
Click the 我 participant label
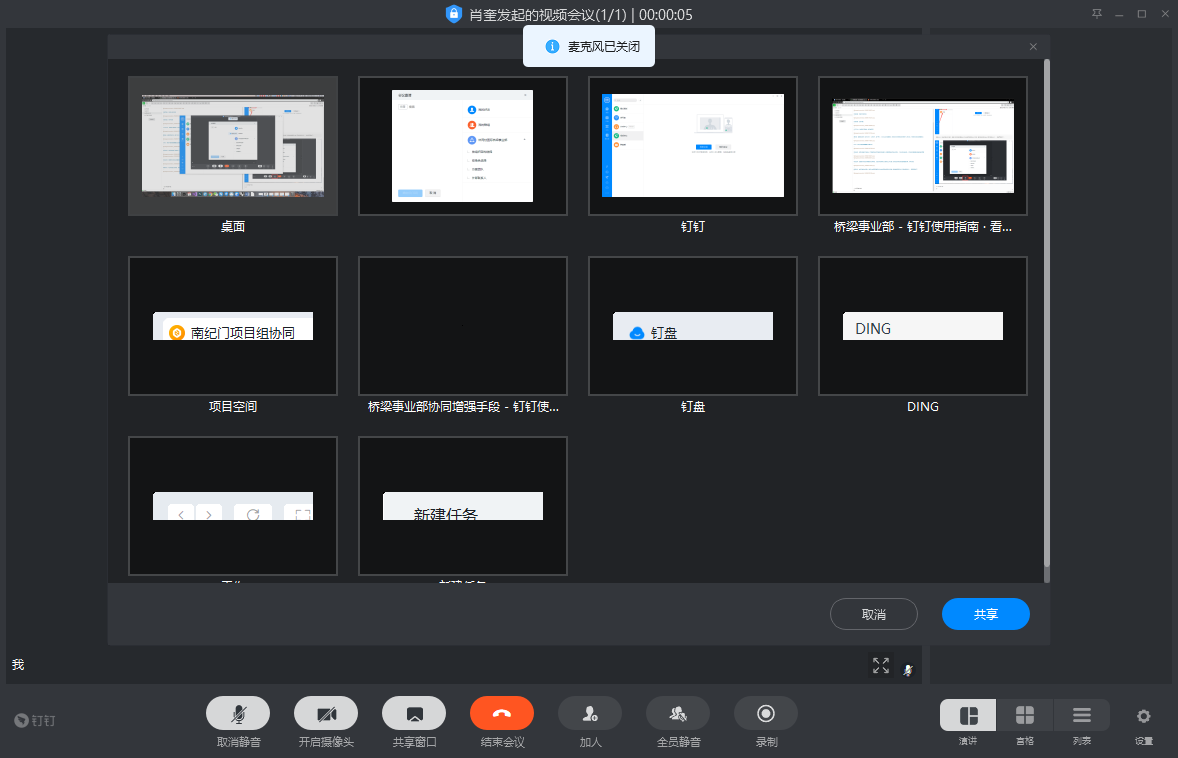(x=18, y=665)
